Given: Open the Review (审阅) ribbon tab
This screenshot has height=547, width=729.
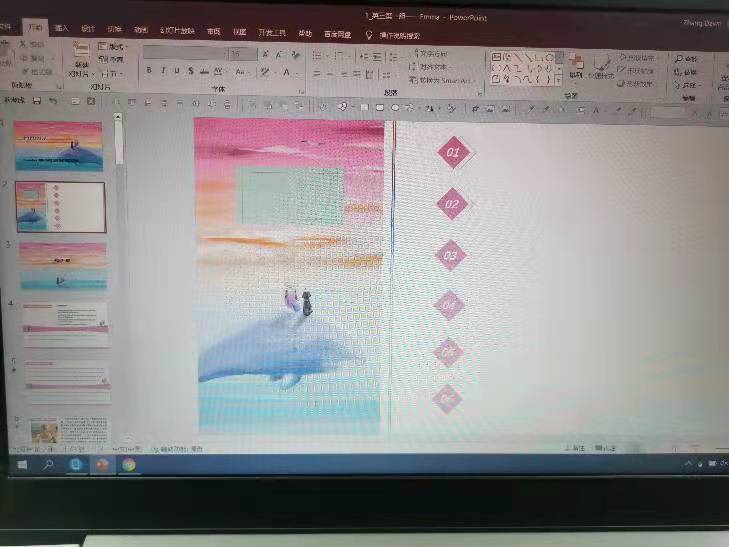Looking at the screenshot, I should [213, 31].
